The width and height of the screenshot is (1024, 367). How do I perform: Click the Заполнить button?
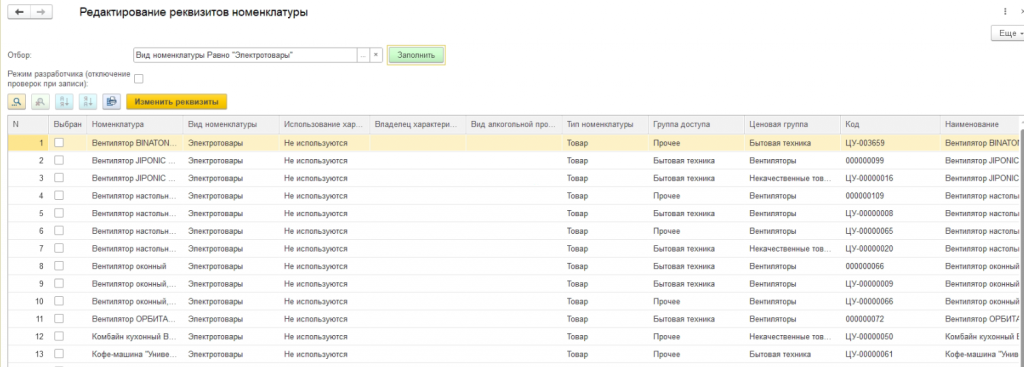click(416, 56)
